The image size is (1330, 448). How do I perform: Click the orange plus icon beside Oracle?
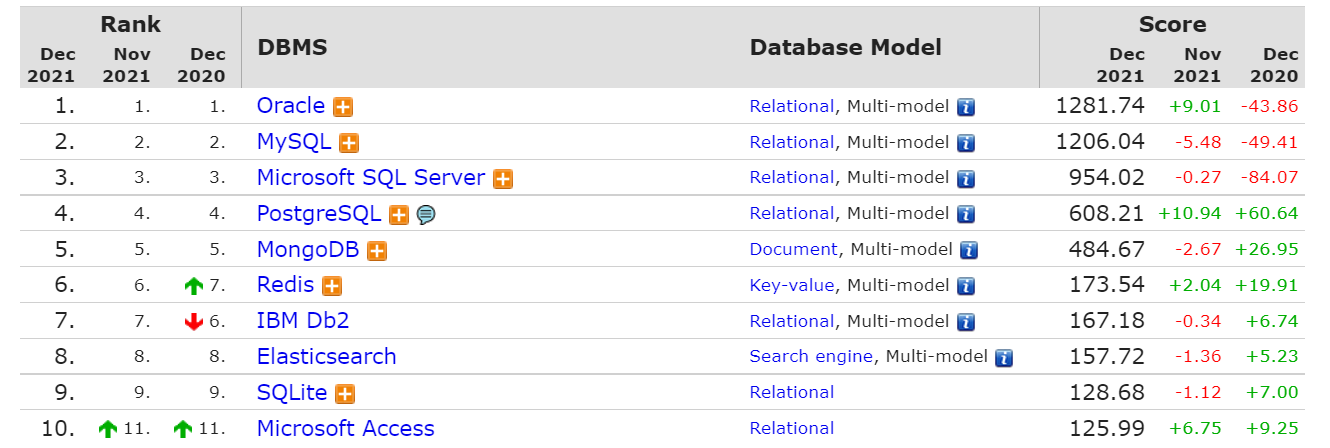point(343,107)
